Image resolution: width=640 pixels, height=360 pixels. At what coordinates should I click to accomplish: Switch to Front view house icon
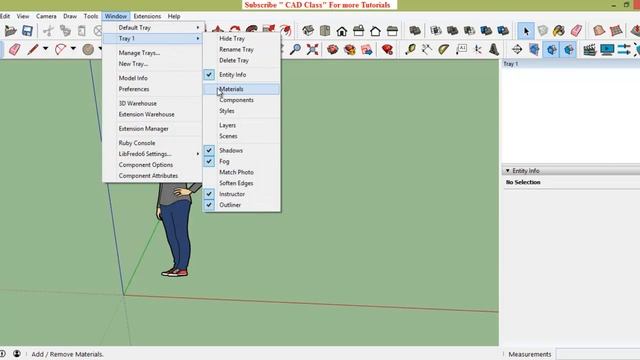[x=342, y=31]
